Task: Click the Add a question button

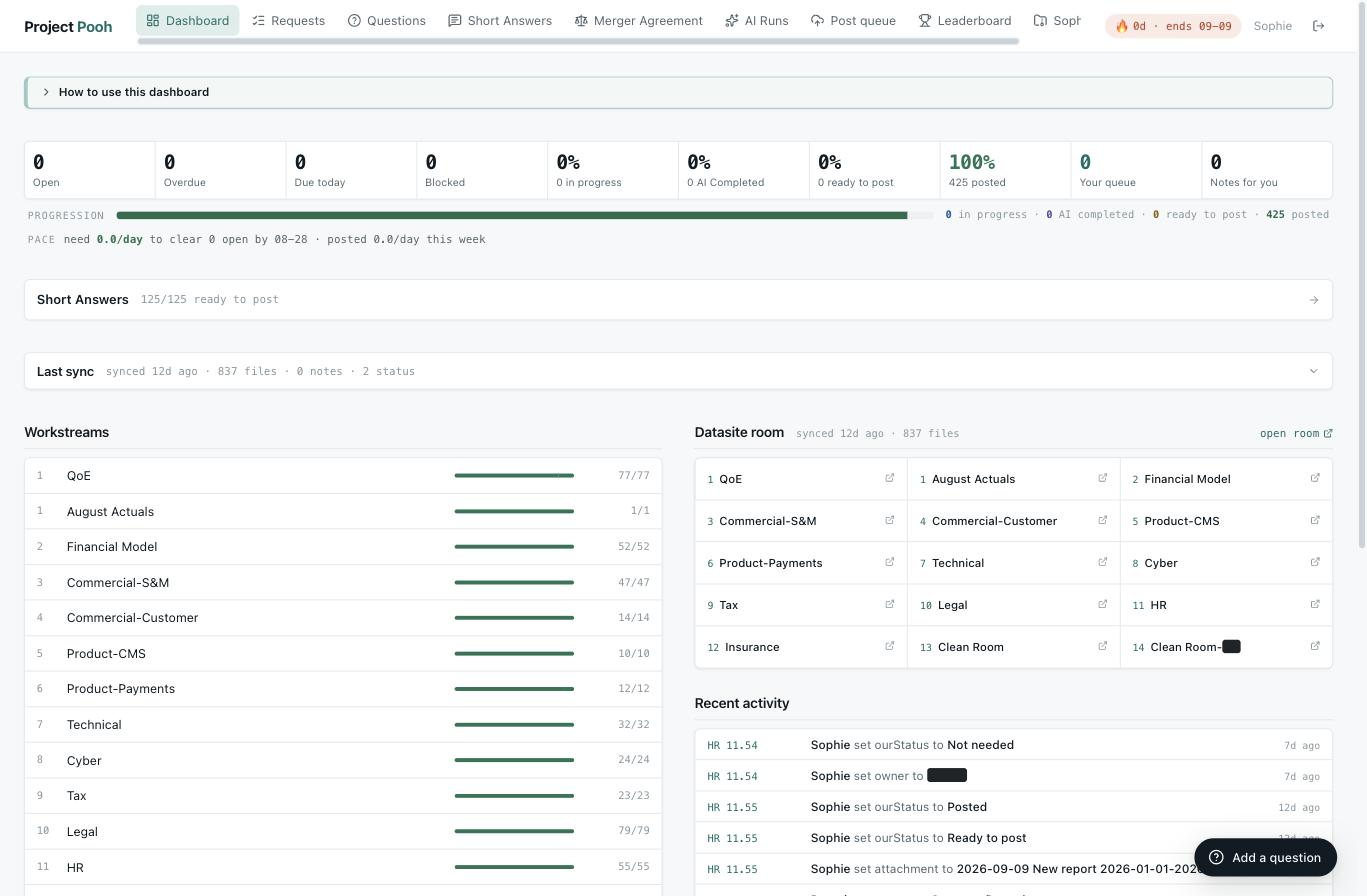Action: pos(1265,857)
